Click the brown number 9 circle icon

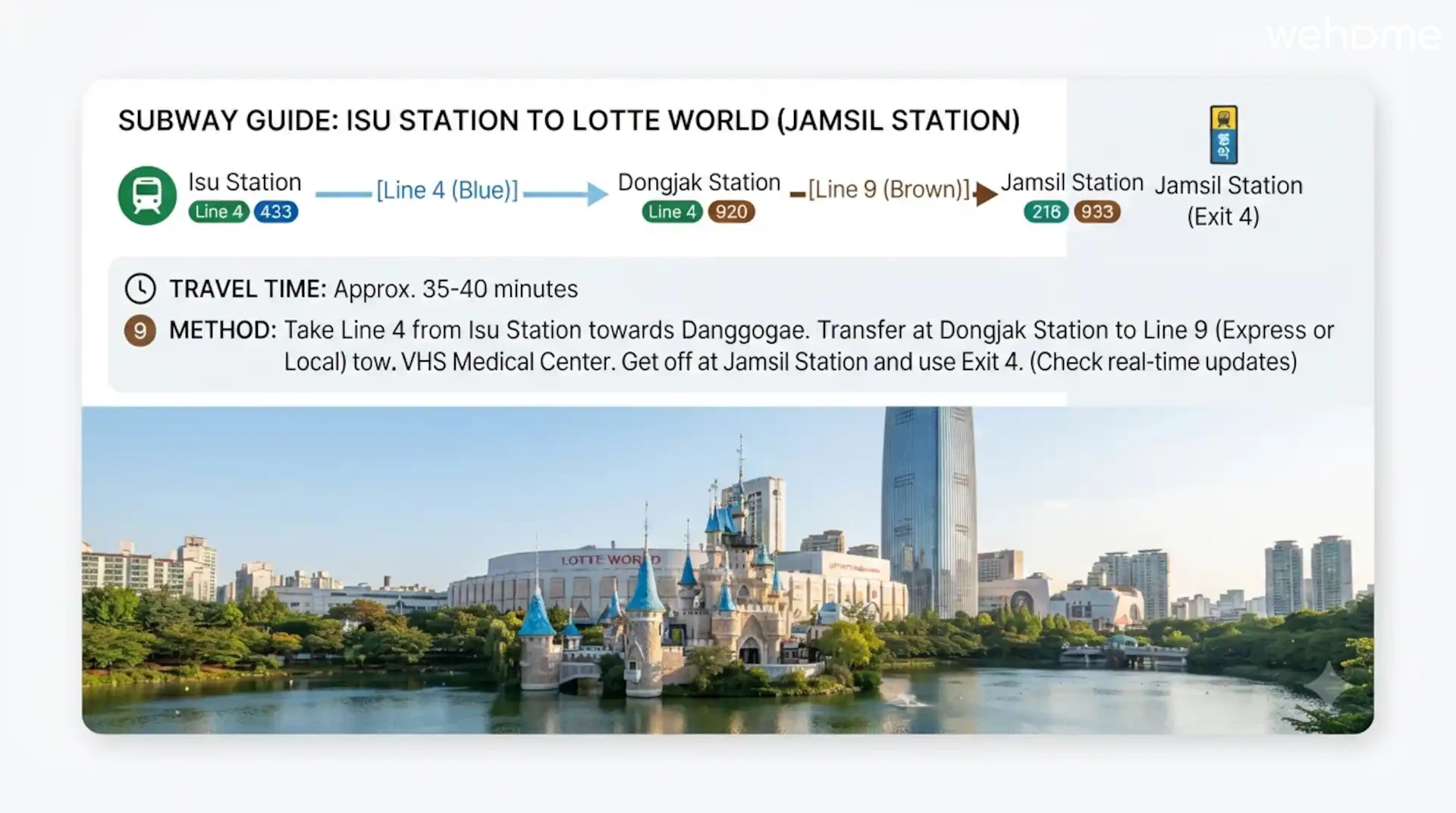140,331
